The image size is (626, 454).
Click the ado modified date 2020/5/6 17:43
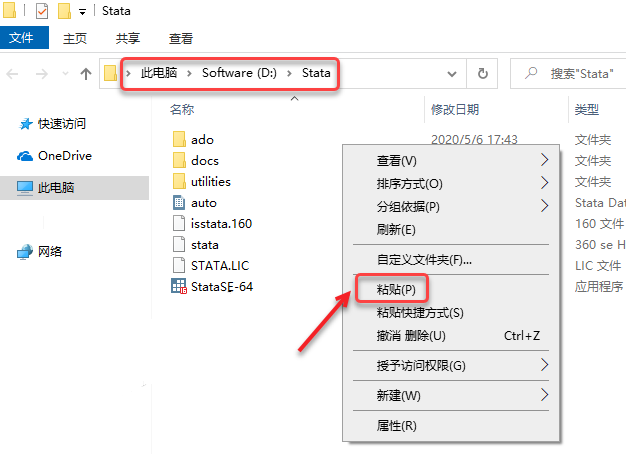474,139
